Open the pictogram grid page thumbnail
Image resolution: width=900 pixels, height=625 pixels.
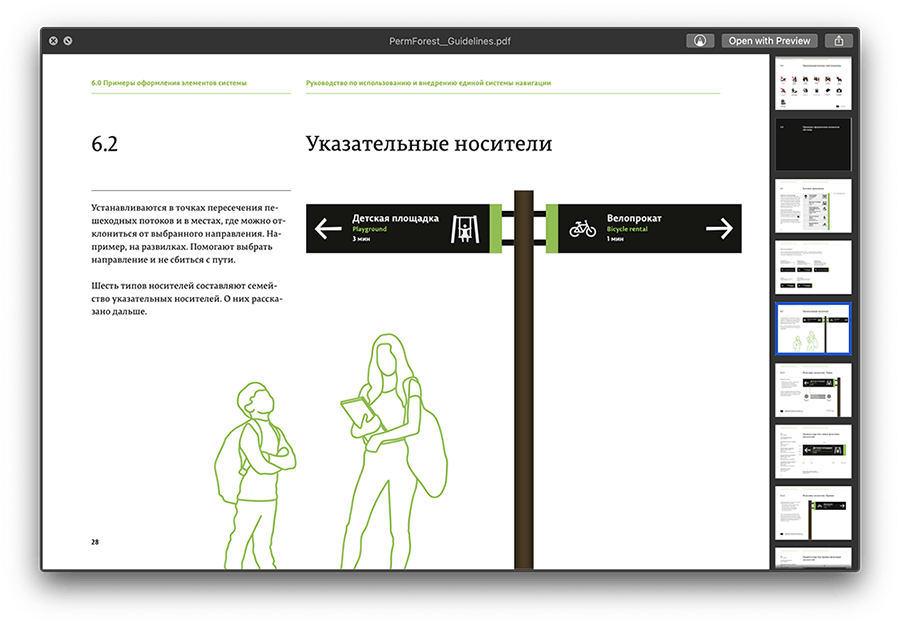(x=813, y=84)
